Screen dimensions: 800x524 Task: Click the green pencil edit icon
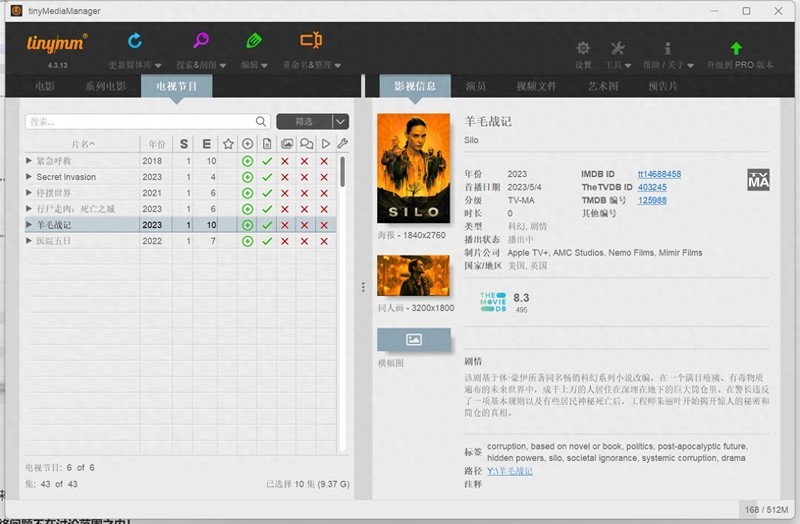254,40
